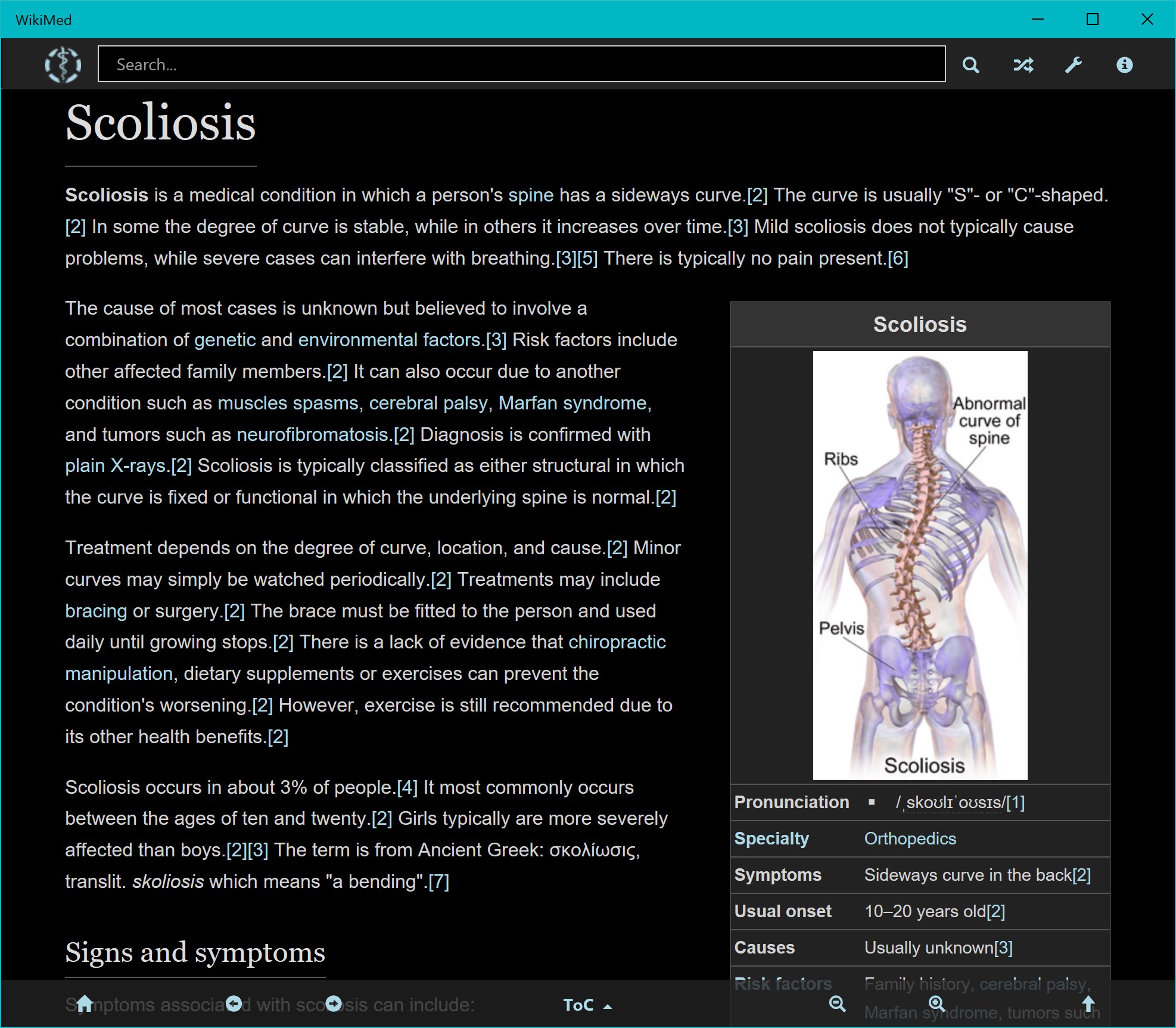The width and height of the screenshot is (1176, 1028).
Task: Click the spine hyperlink in the intro
Action: (530, 194)
